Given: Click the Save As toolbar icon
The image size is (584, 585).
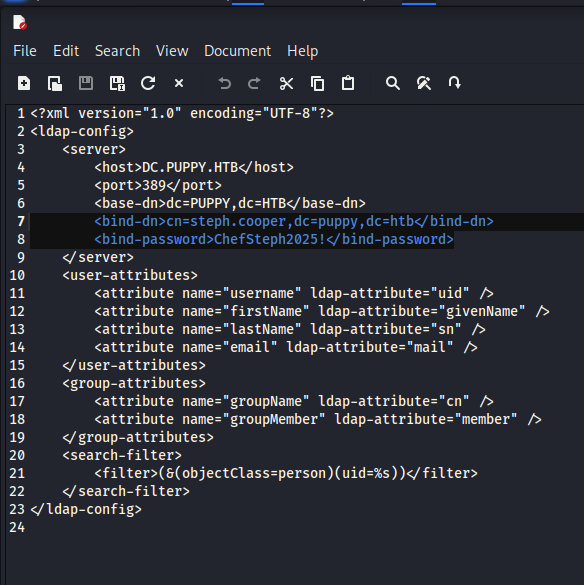Looking at the screenshot, I should (x=117, y=83).
